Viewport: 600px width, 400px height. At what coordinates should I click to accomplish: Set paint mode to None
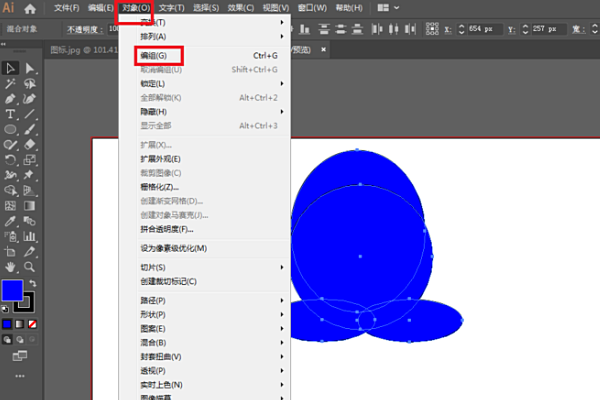(x=35, y=325)
